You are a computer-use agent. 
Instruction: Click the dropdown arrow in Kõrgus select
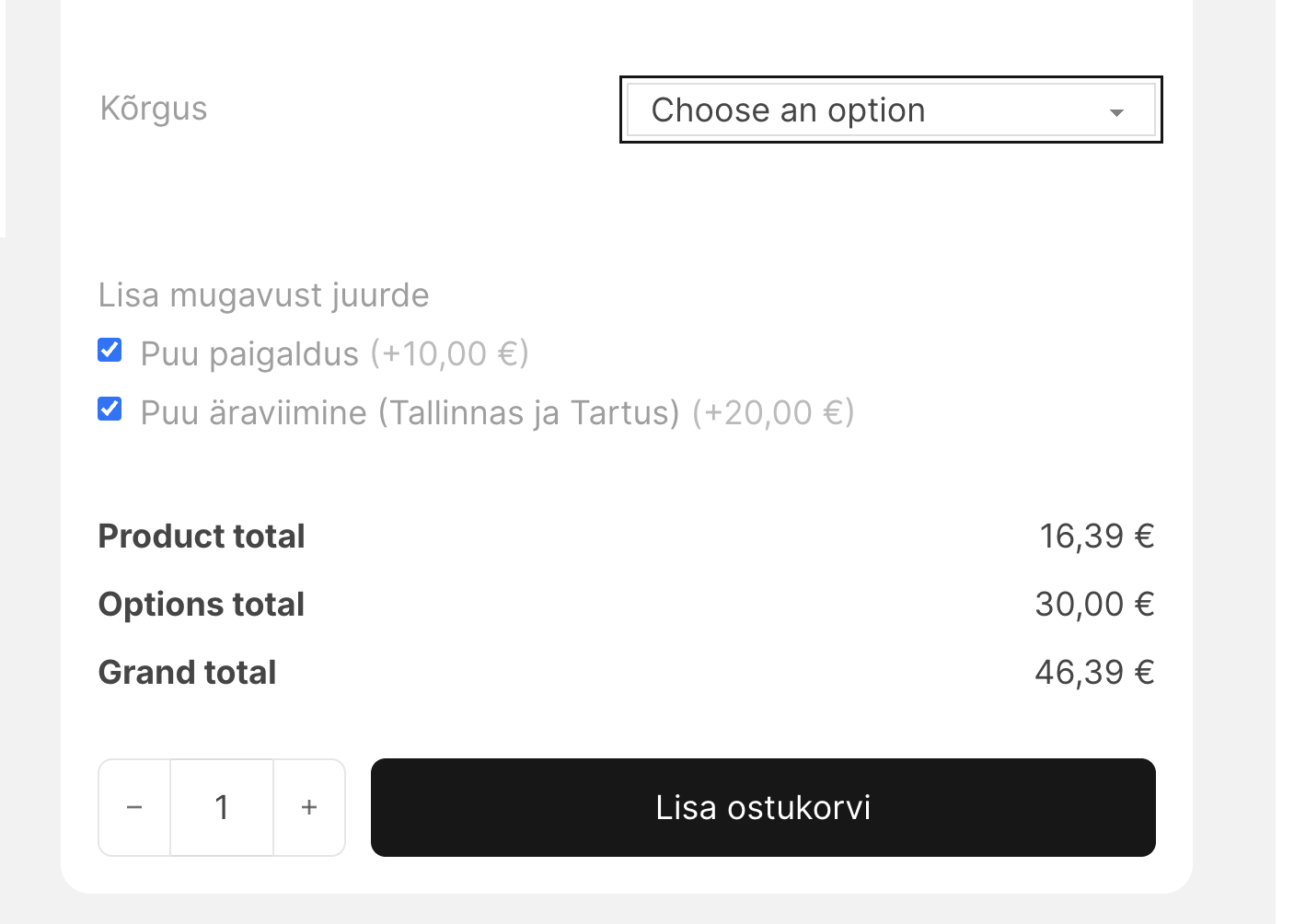click(1116, 112)
